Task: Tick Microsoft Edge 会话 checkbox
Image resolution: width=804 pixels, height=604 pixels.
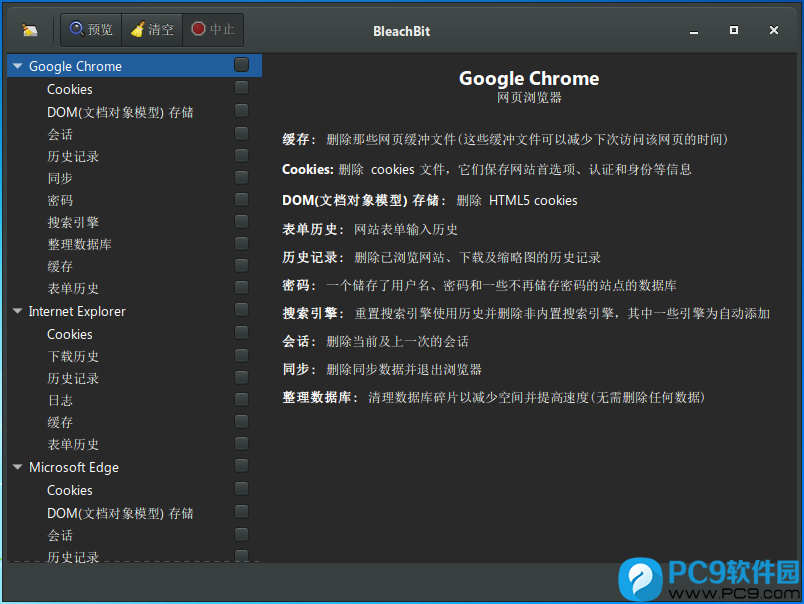Action: pos(242,534)
